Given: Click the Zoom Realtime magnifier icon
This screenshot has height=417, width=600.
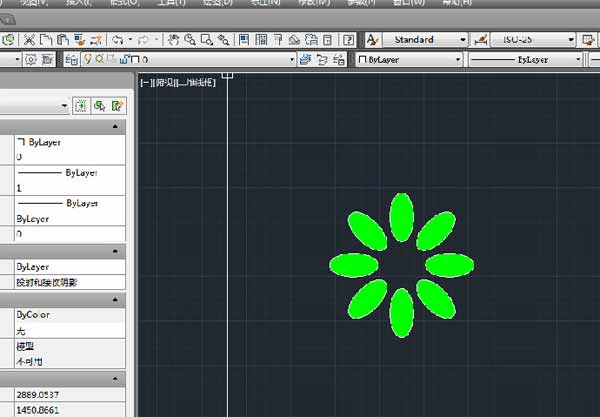Looking at the screenshot, I should (x=189, y=40).
